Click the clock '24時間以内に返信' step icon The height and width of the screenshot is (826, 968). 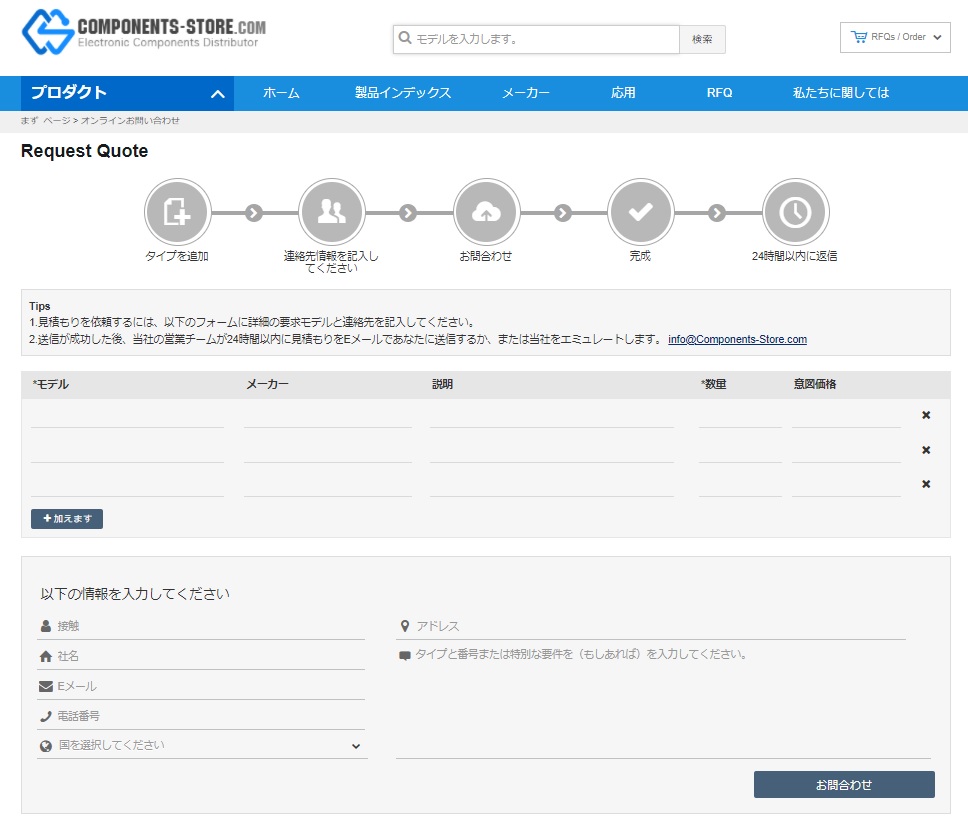click(794, 212)
